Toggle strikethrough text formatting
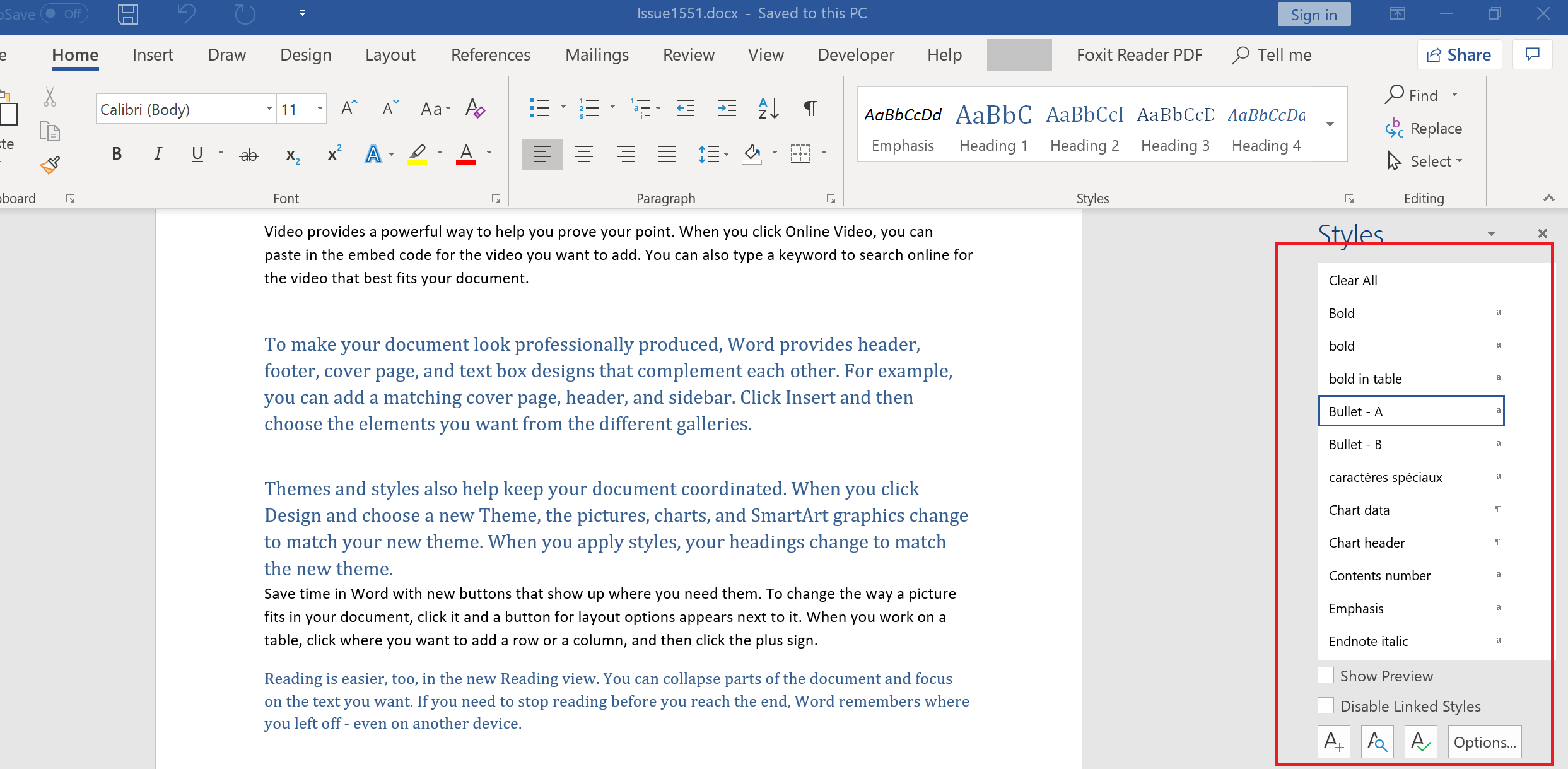Screen dimensions: 1568x769 coord(249,155)
